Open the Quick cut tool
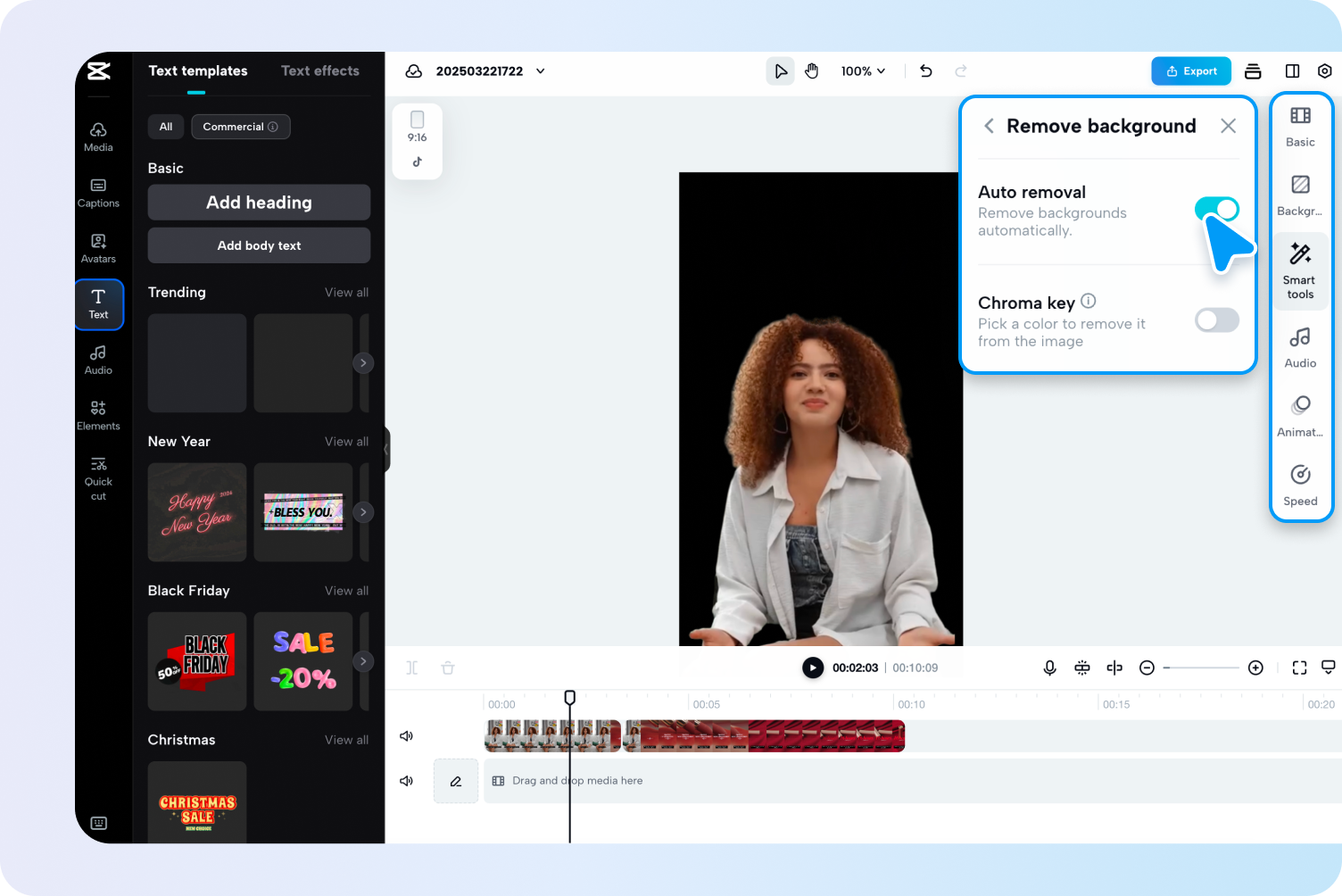Image resolution: width=1342 pixels, height=896 pixels. pos(98,478)
